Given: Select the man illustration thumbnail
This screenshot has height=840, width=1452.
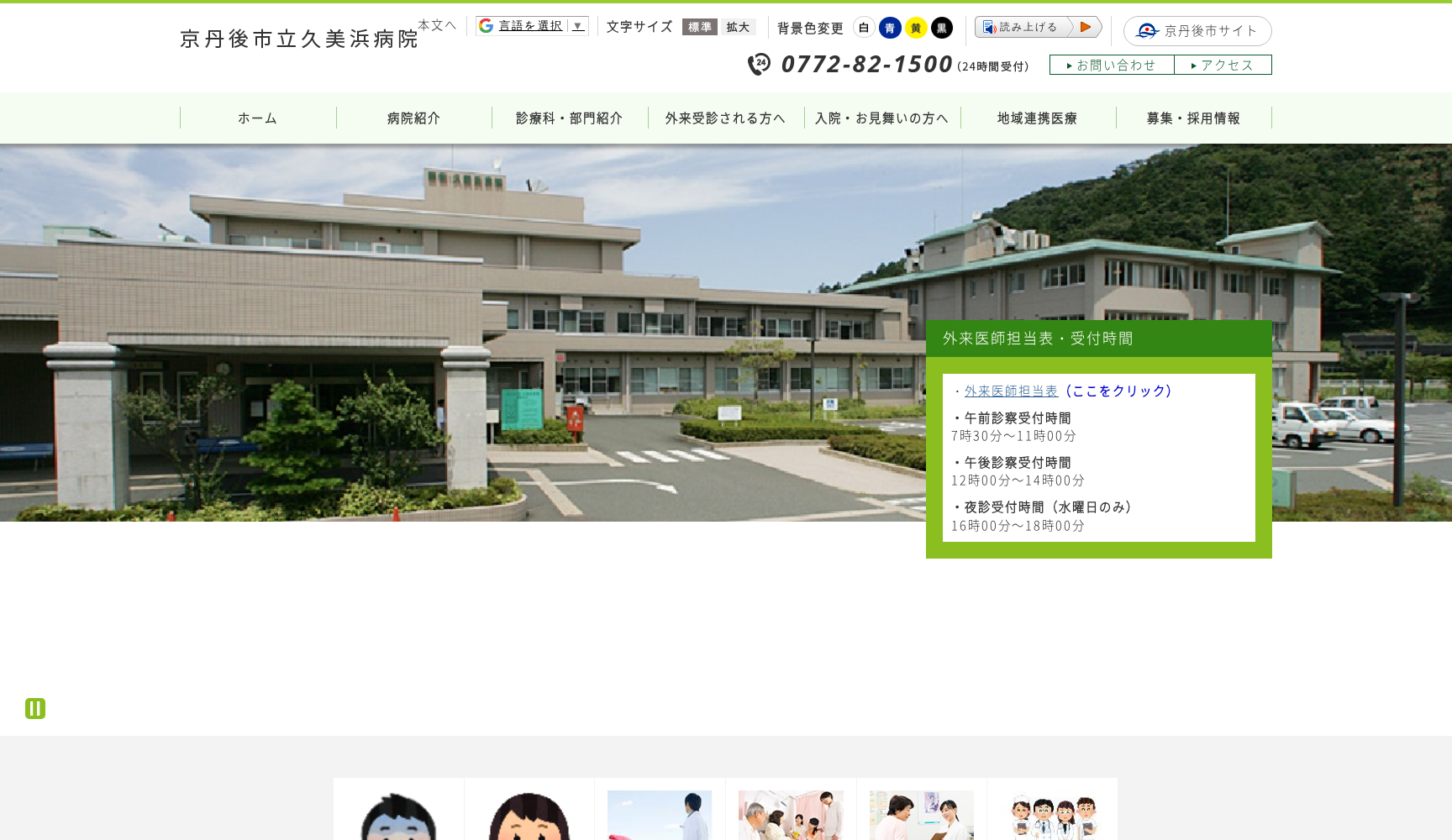Looking at the screenshot, I should (x=398, y=815).
